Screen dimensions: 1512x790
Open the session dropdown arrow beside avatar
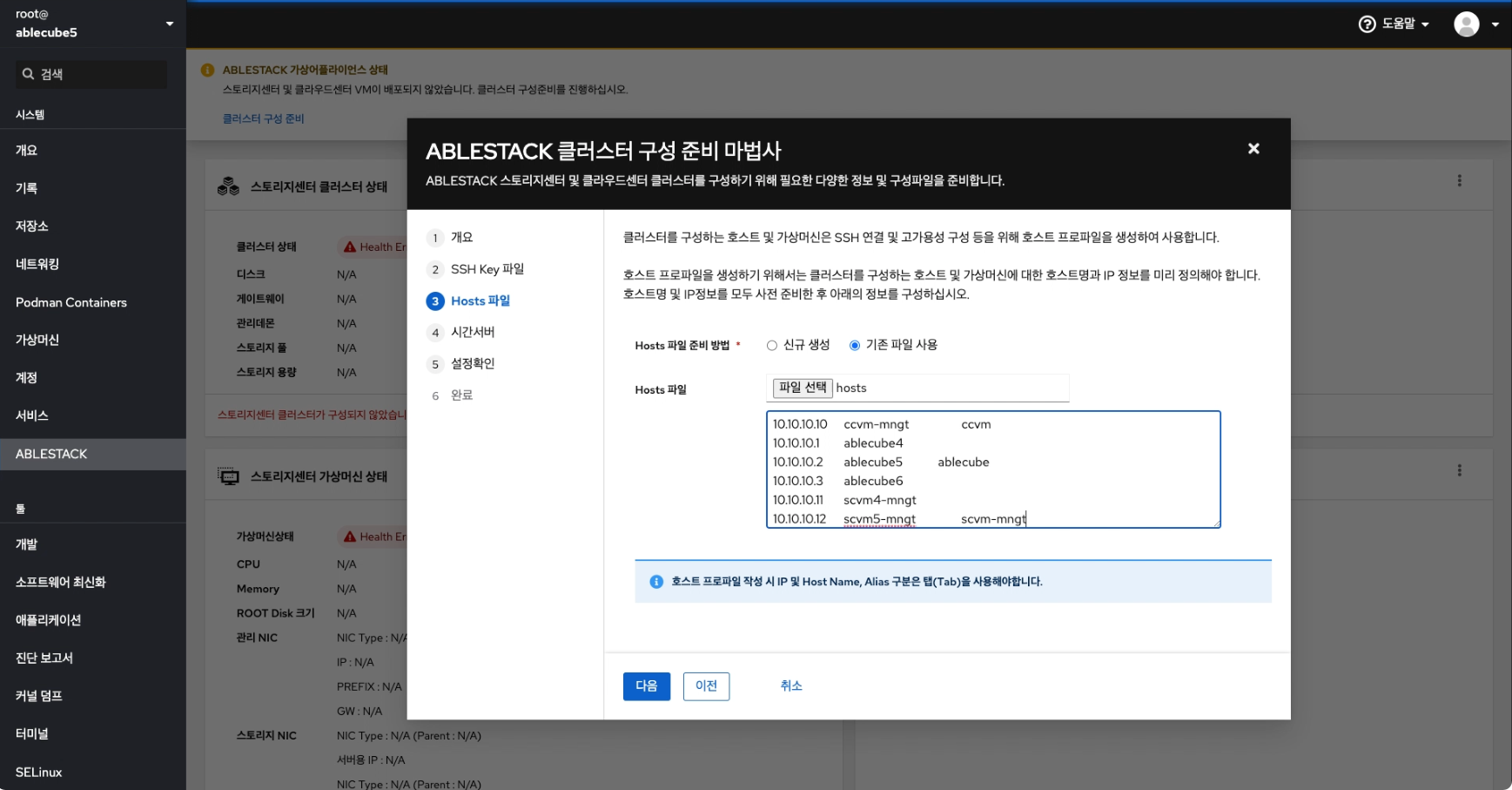tap(1495, 24)
